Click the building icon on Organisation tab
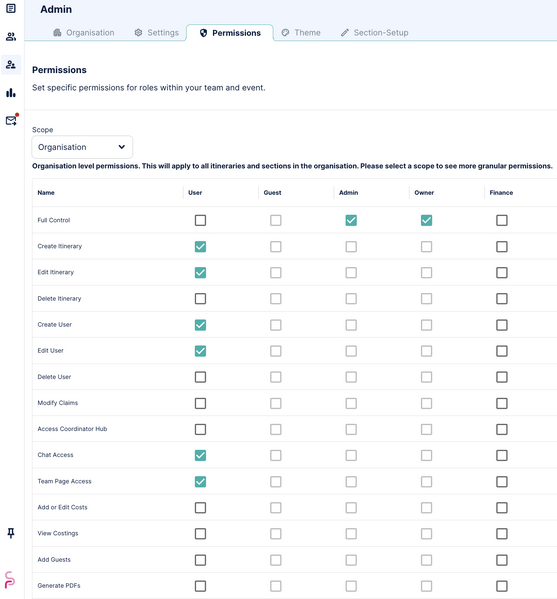Screen dimensions: 557x599 tap(57, 32)
